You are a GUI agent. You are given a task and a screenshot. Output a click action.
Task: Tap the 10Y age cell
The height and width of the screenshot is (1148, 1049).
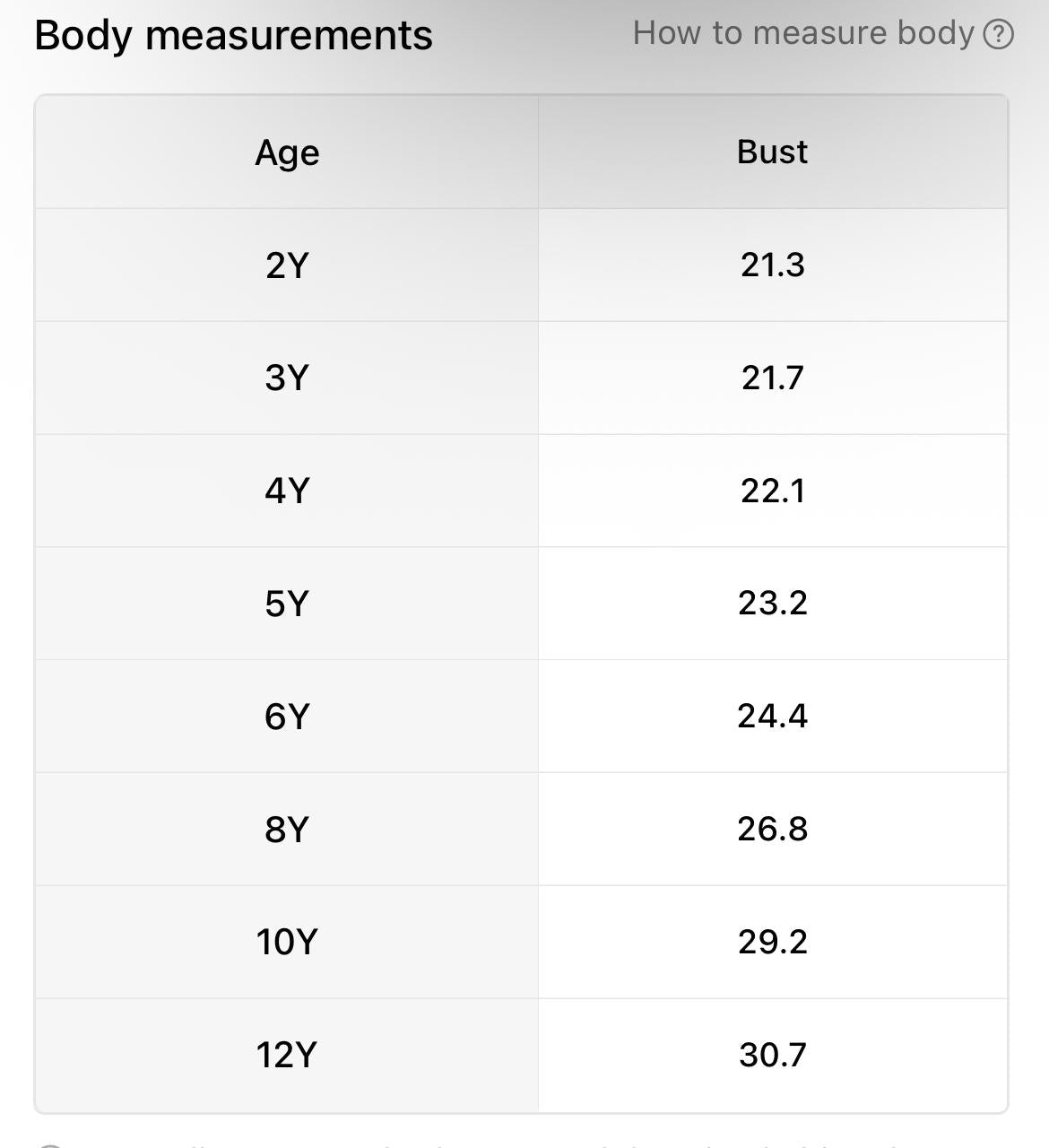click(x=287, y=942)
